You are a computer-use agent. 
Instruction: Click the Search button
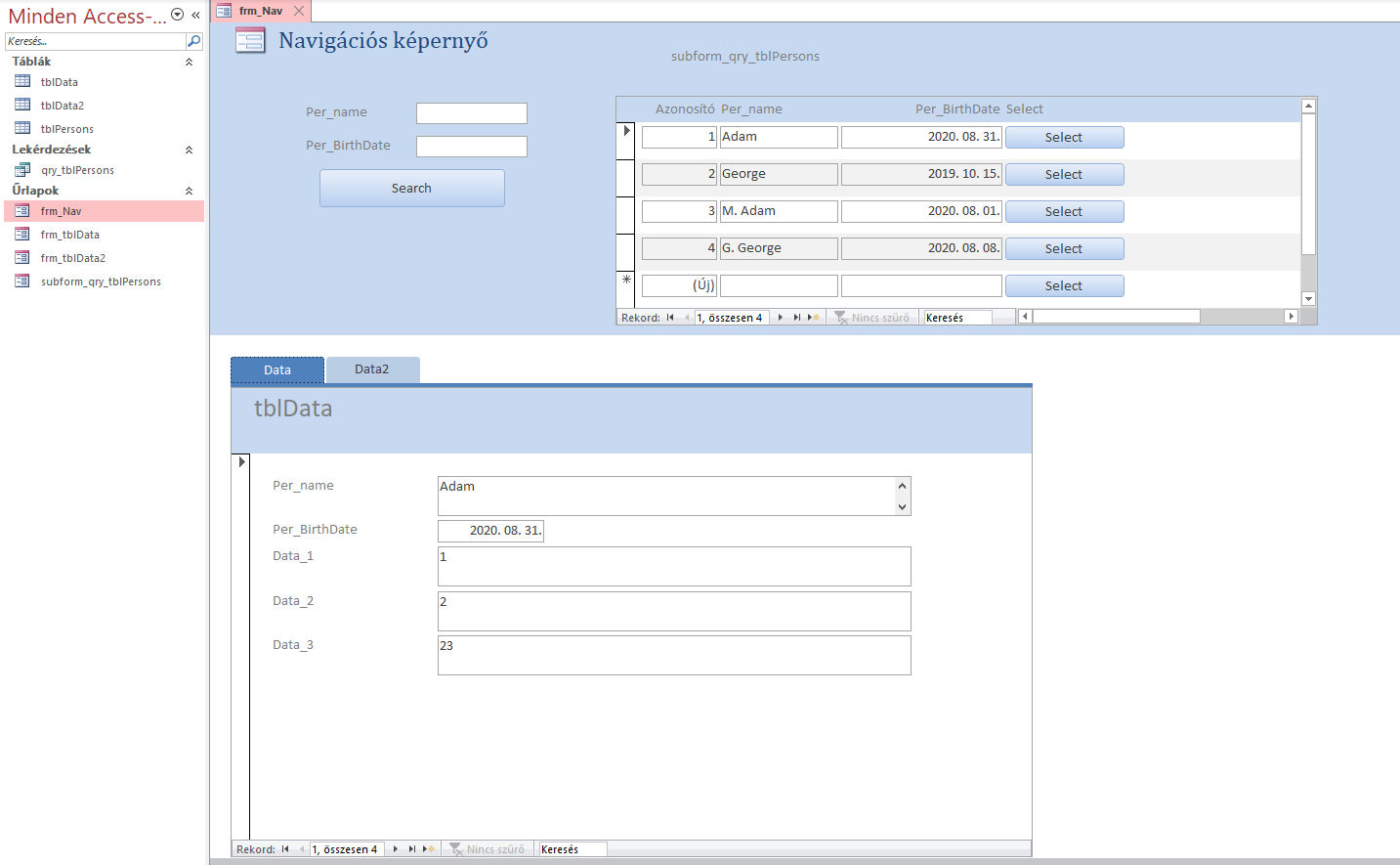(x=411, y=188)
